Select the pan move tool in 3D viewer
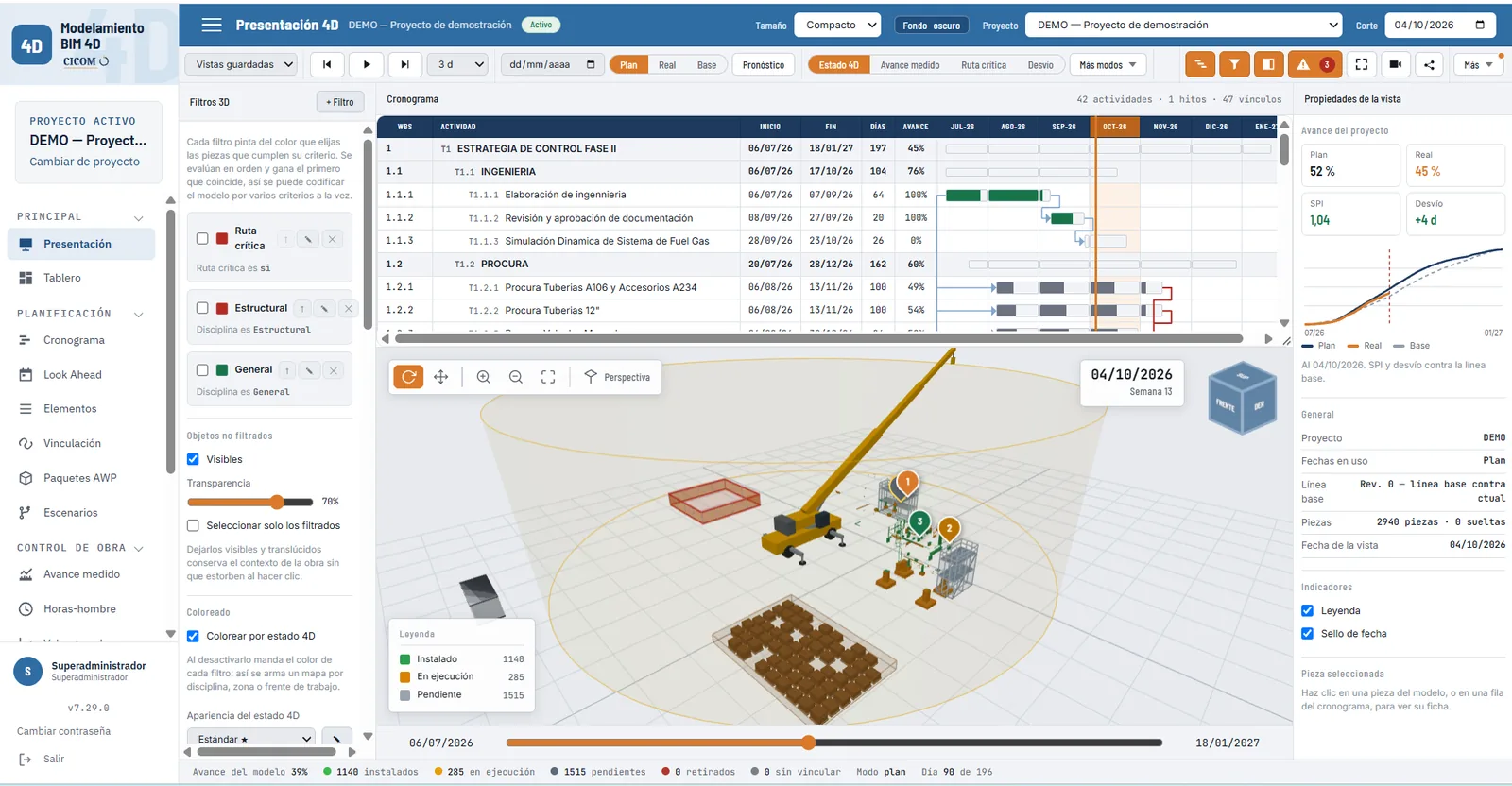Screen dimensions: 1512x786 (x=441, y=377)
